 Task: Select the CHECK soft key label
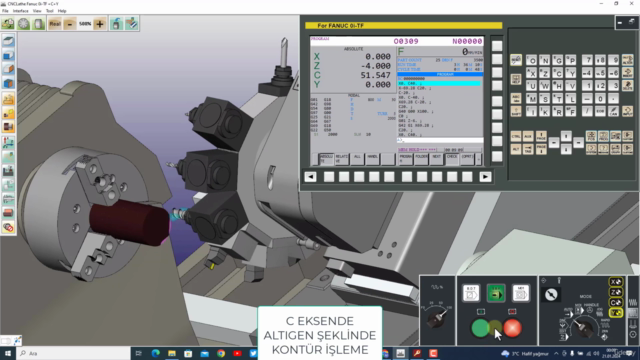452,159
